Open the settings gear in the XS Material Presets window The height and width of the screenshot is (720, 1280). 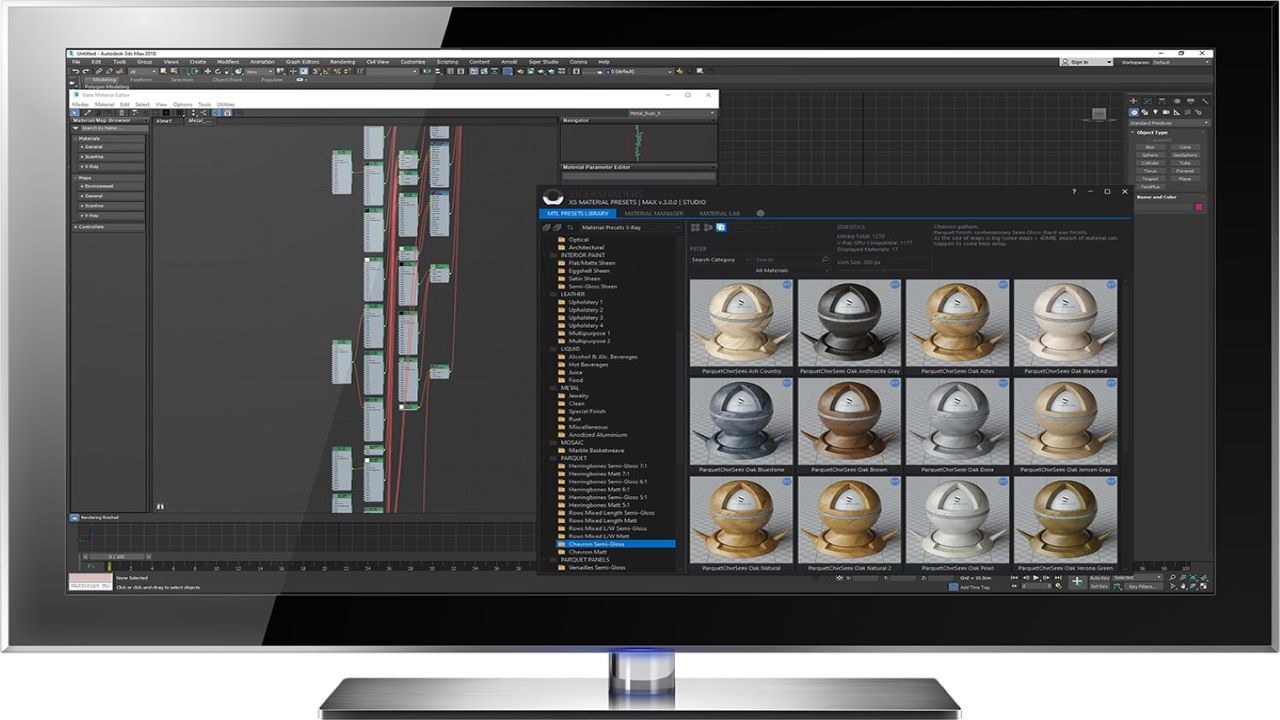pyautogui.click(x=760, y=213)
